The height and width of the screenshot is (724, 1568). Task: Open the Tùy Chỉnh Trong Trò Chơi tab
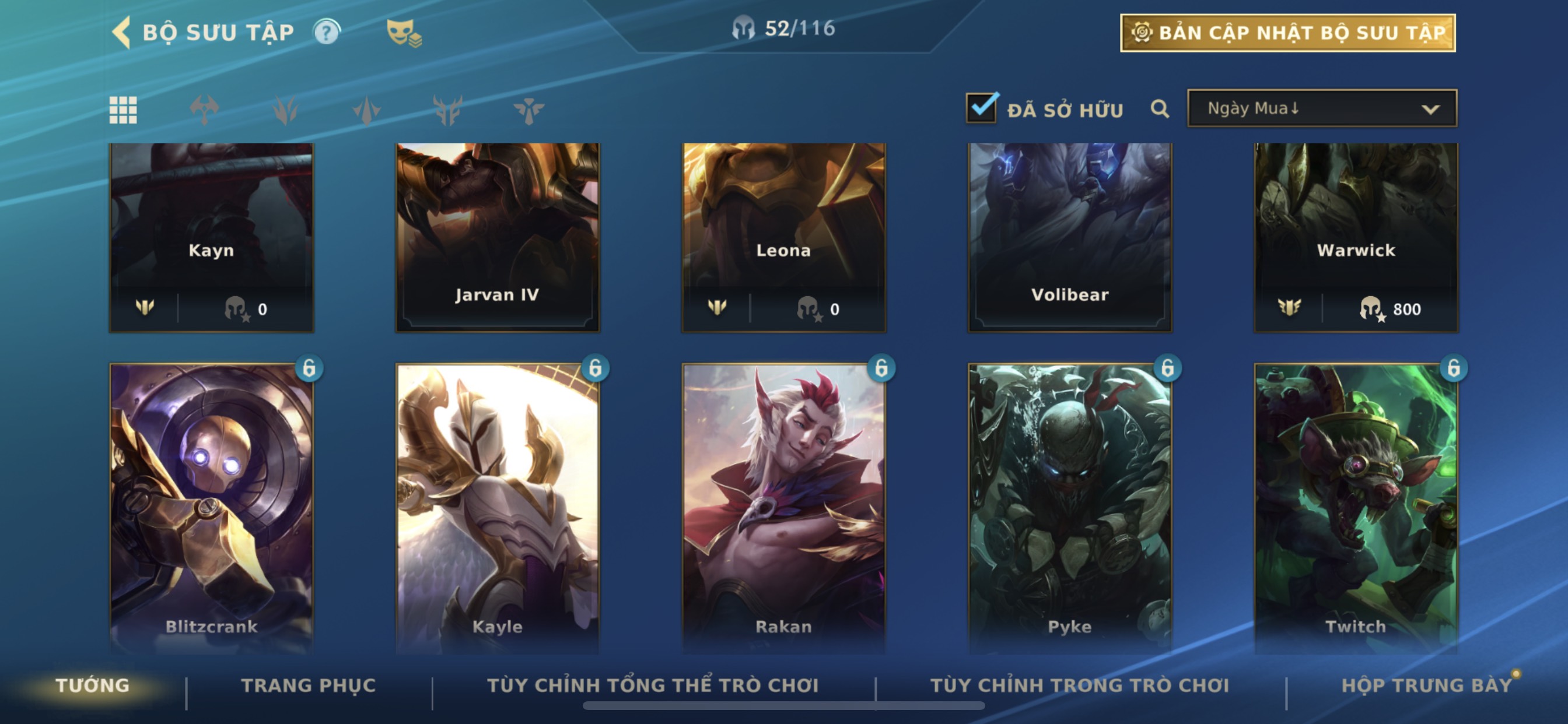[1080, 686]
